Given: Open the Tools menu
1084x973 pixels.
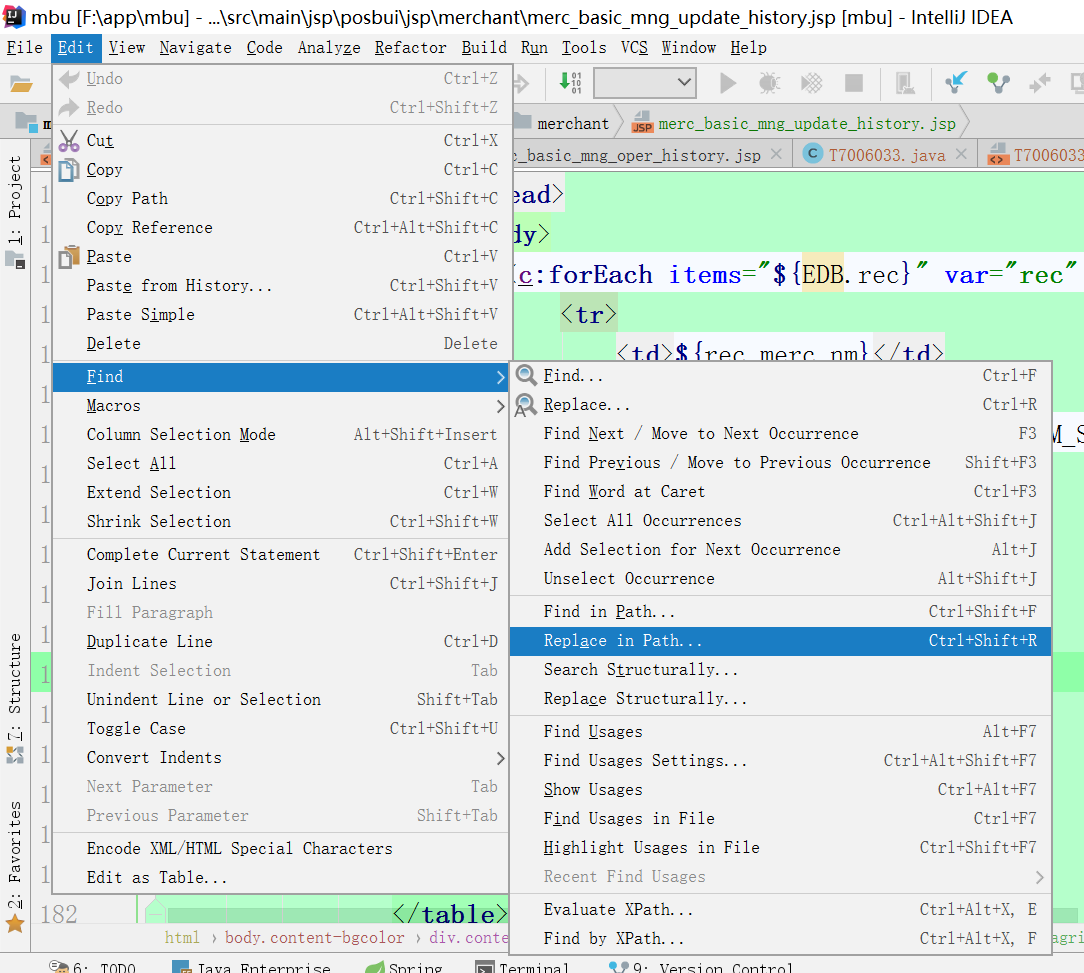Looking at the screenshot, I should tap(584, 48).
